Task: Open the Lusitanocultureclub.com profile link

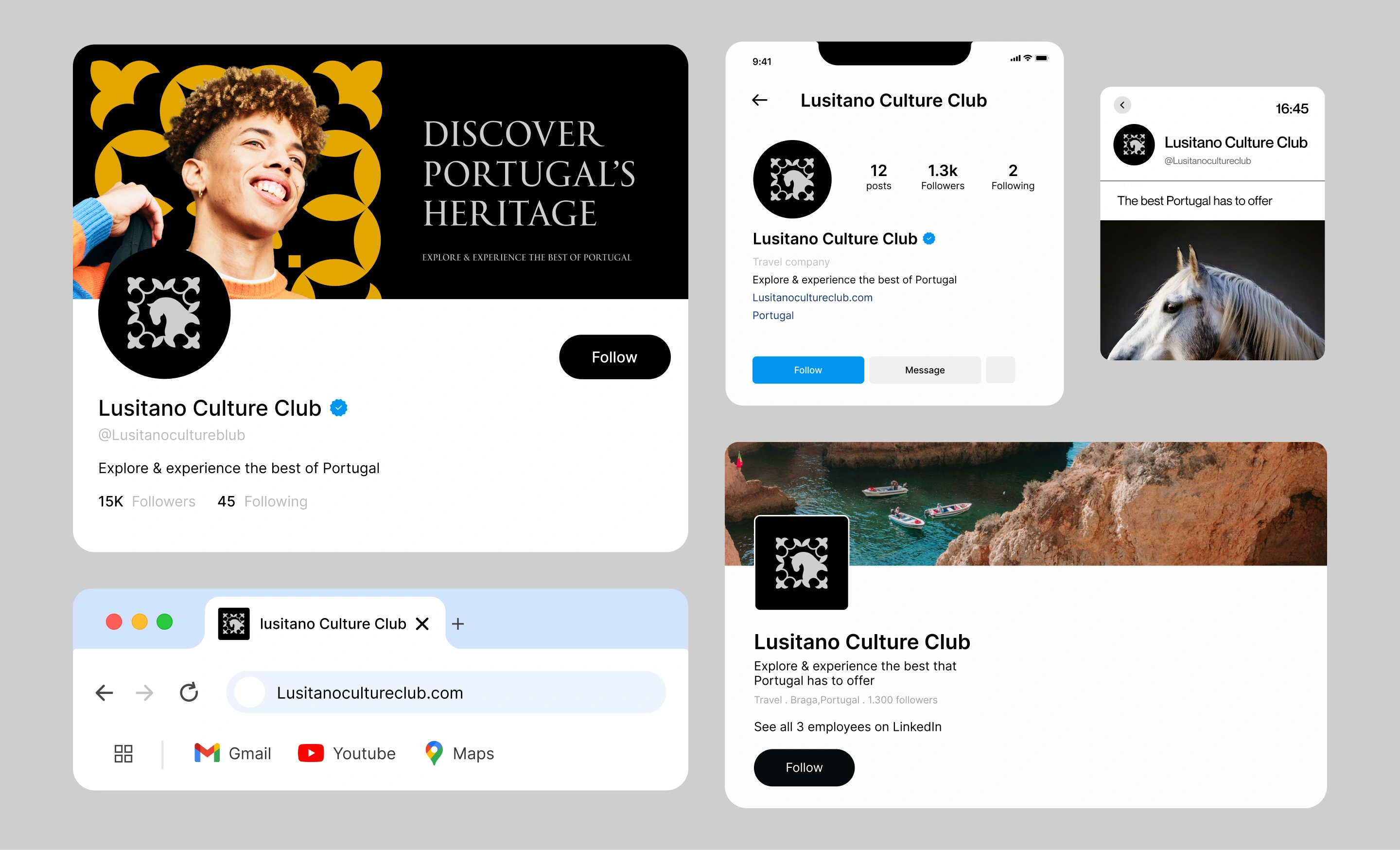Action: click(812, 297)
